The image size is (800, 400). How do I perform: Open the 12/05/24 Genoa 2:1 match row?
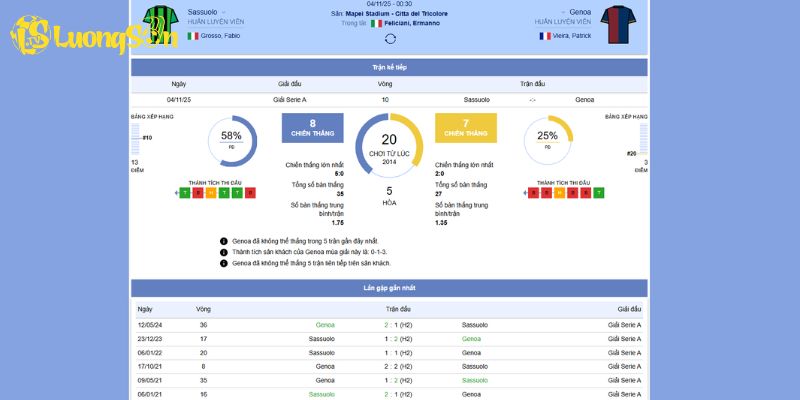pos(389,325)
